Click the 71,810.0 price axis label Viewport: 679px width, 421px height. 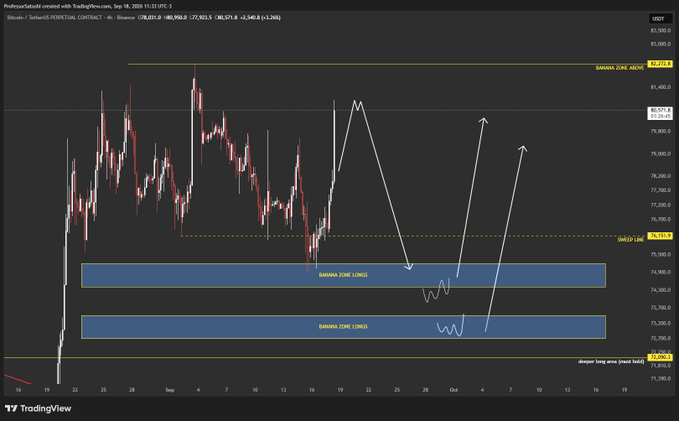coord(660,366)
